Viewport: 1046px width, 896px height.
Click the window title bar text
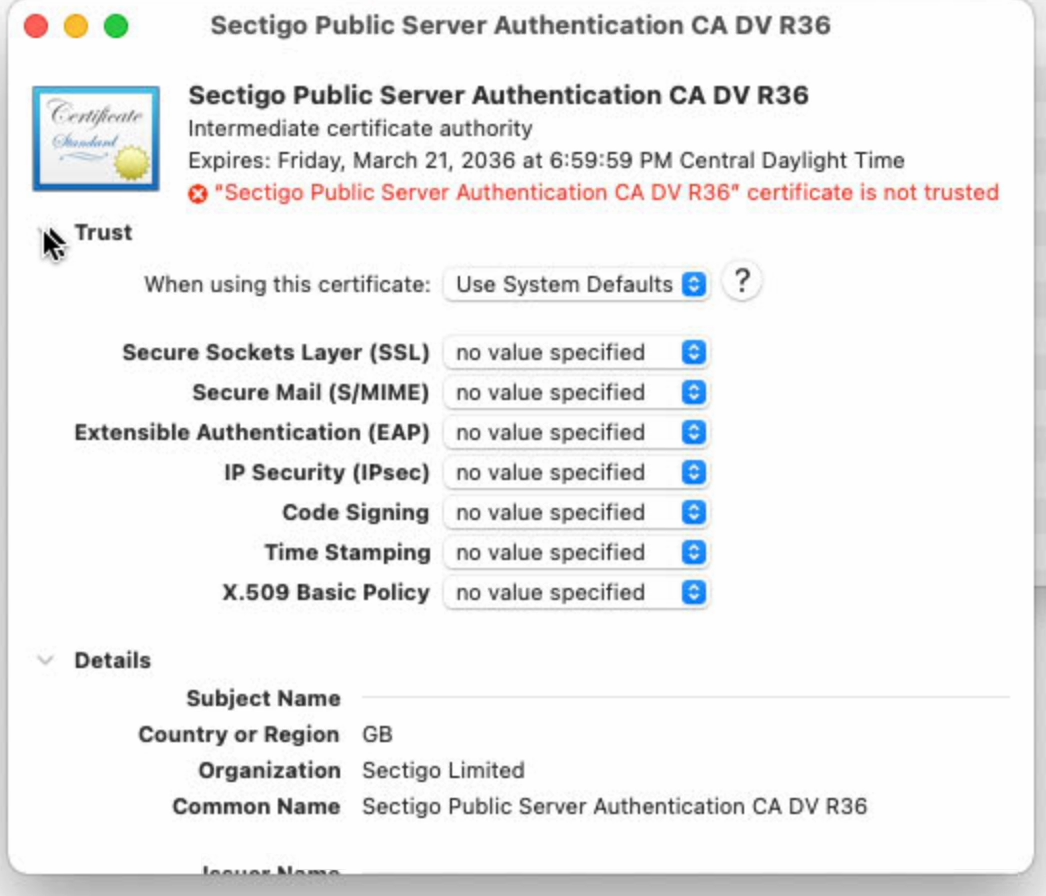pyautogui.click(x=520, y=25)
